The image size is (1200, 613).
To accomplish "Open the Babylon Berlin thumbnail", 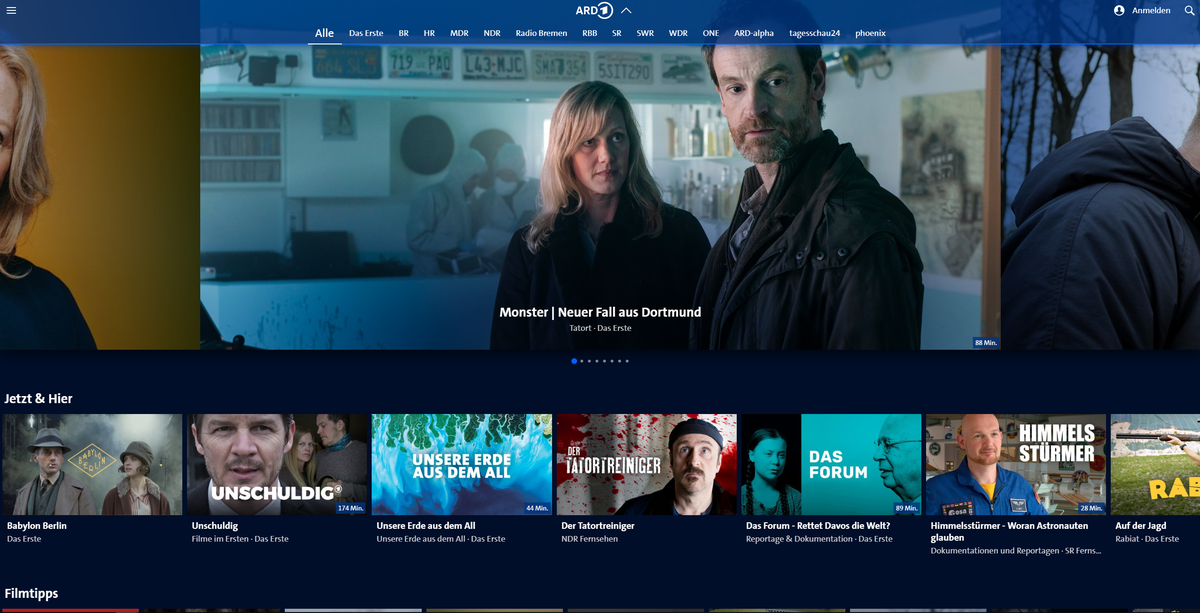I will [x=92, y=464].
